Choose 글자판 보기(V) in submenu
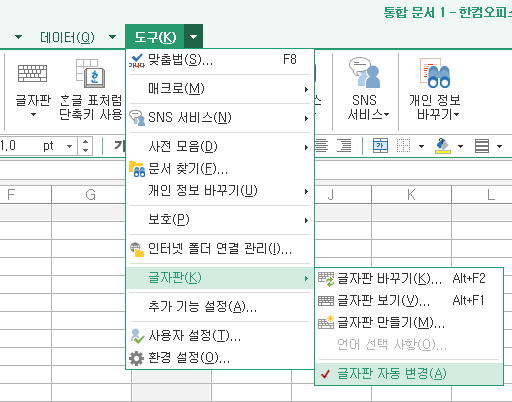This screenshot has width=512, height=402. pos(409,301)
